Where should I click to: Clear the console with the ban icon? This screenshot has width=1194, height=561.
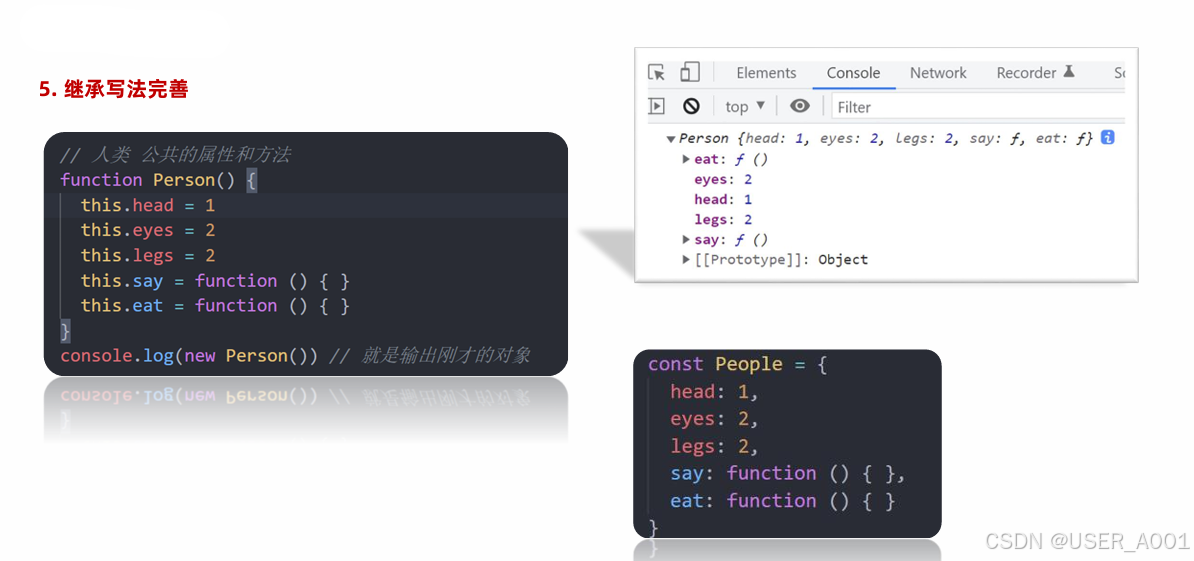691,107
